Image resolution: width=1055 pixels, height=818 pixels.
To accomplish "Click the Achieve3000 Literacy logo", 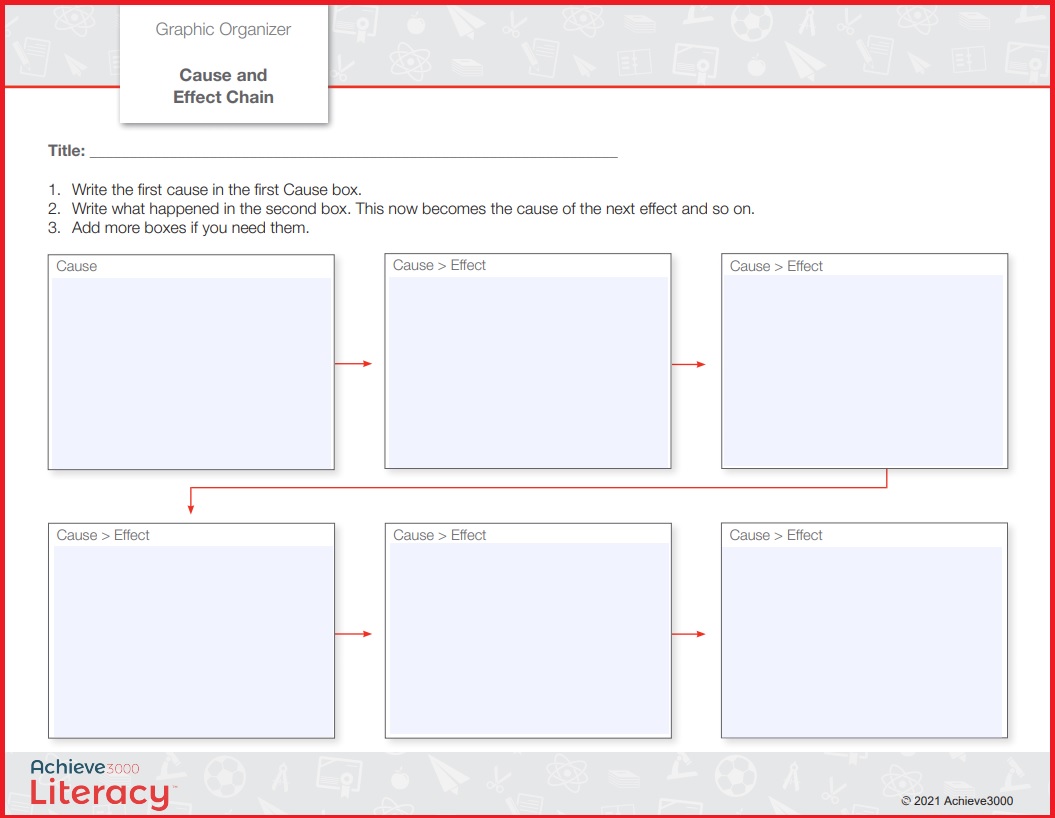I will [x=101, y=784].
